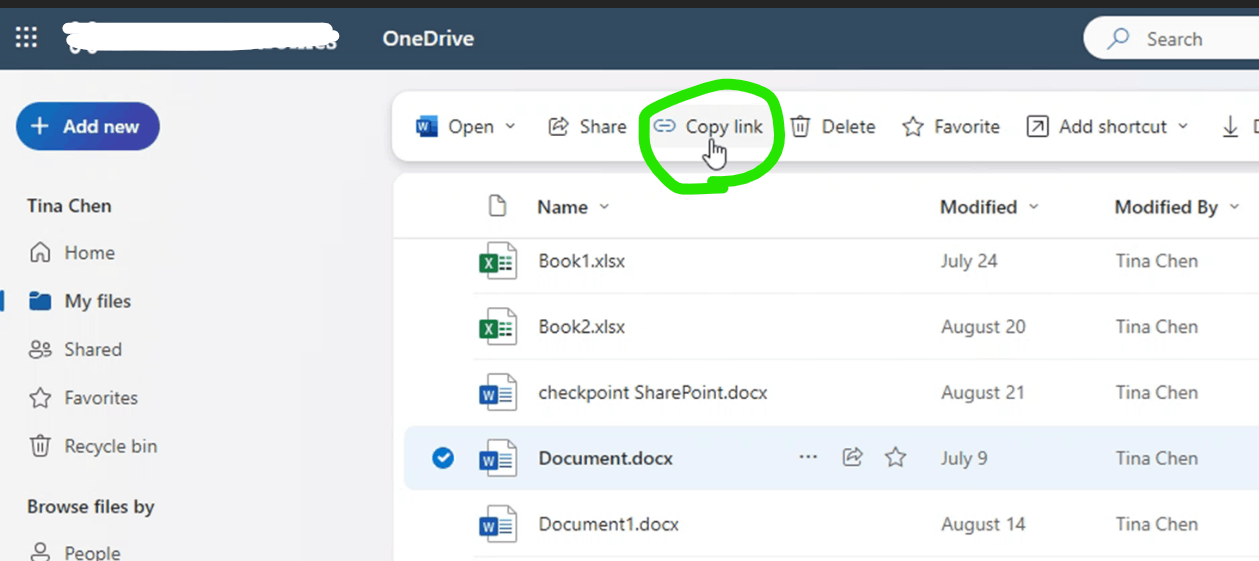Image resolution: width=1259 pixels, height=561 pixels.
Task: Click Add shortcut in command bar
Action: (1097, 127)
